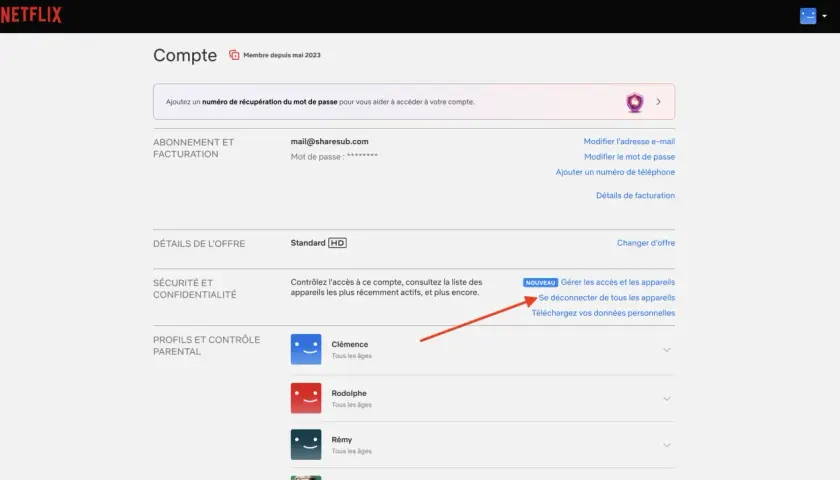Click Modifier le mot de passe link

click(629, 157)
